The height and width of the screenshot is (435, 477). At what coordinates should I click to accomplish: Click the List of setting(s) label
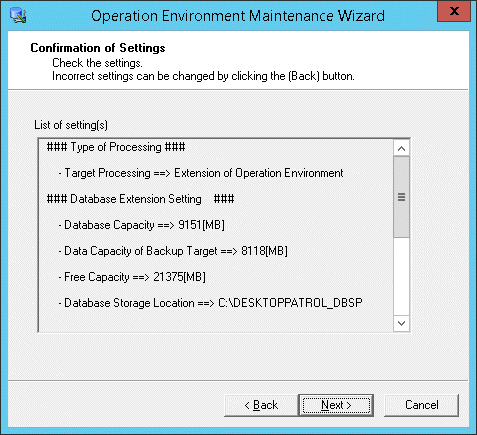(71, 125)
